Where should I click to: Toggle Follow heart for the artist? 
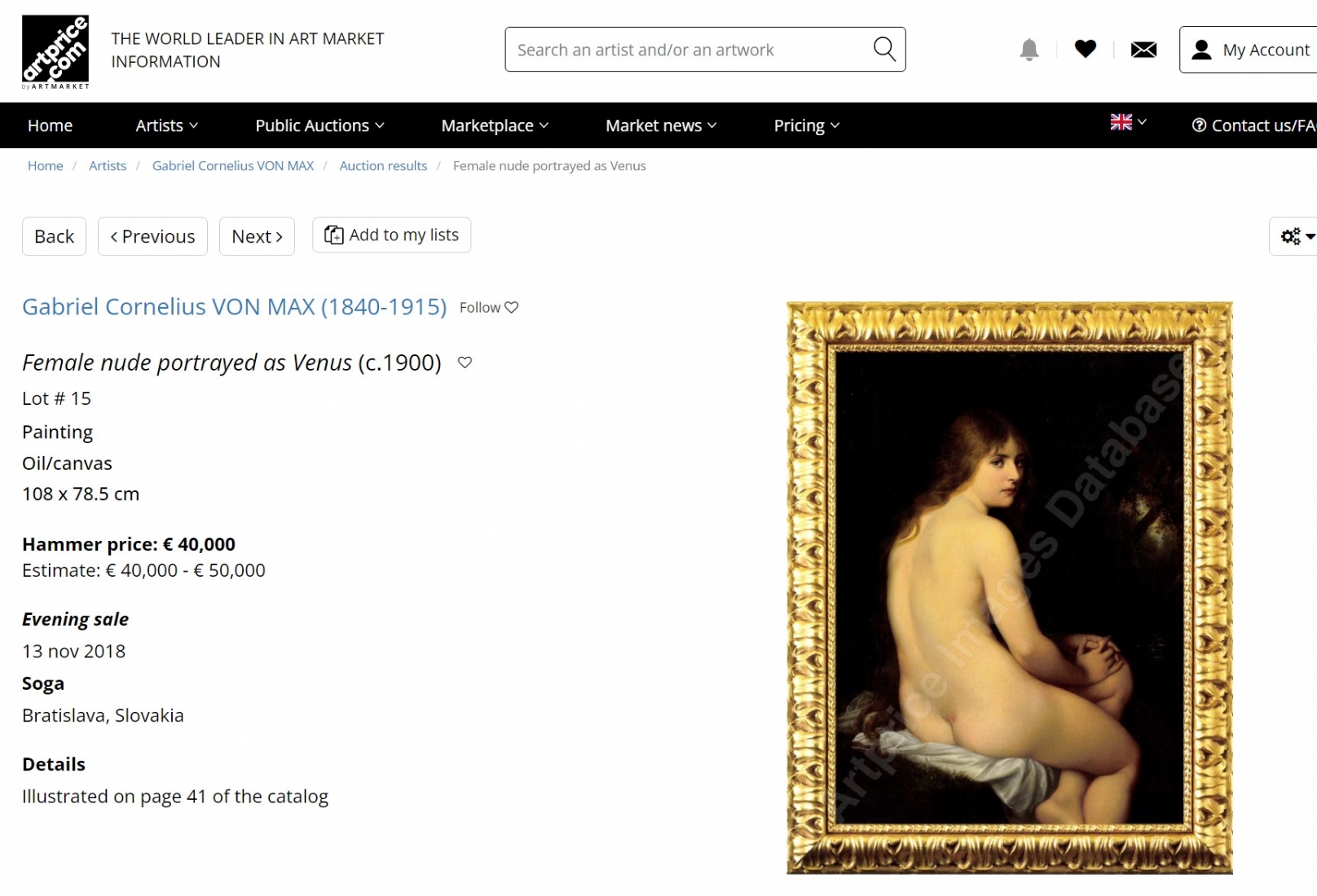point(512,307)
